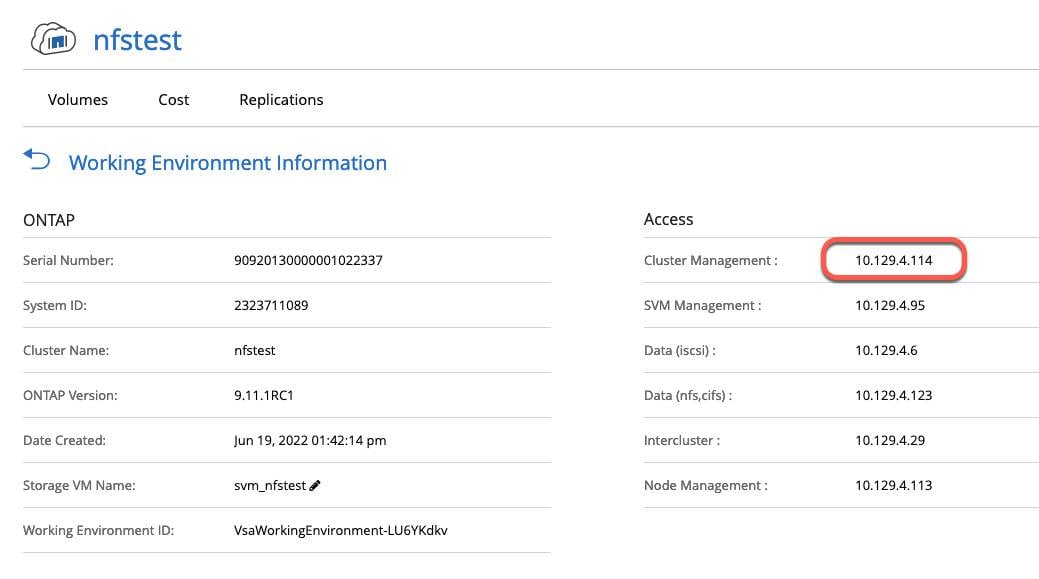Screen dimensions: 1039x579
Task: Click the Date Created value
Action: click(x=309, y=441)
